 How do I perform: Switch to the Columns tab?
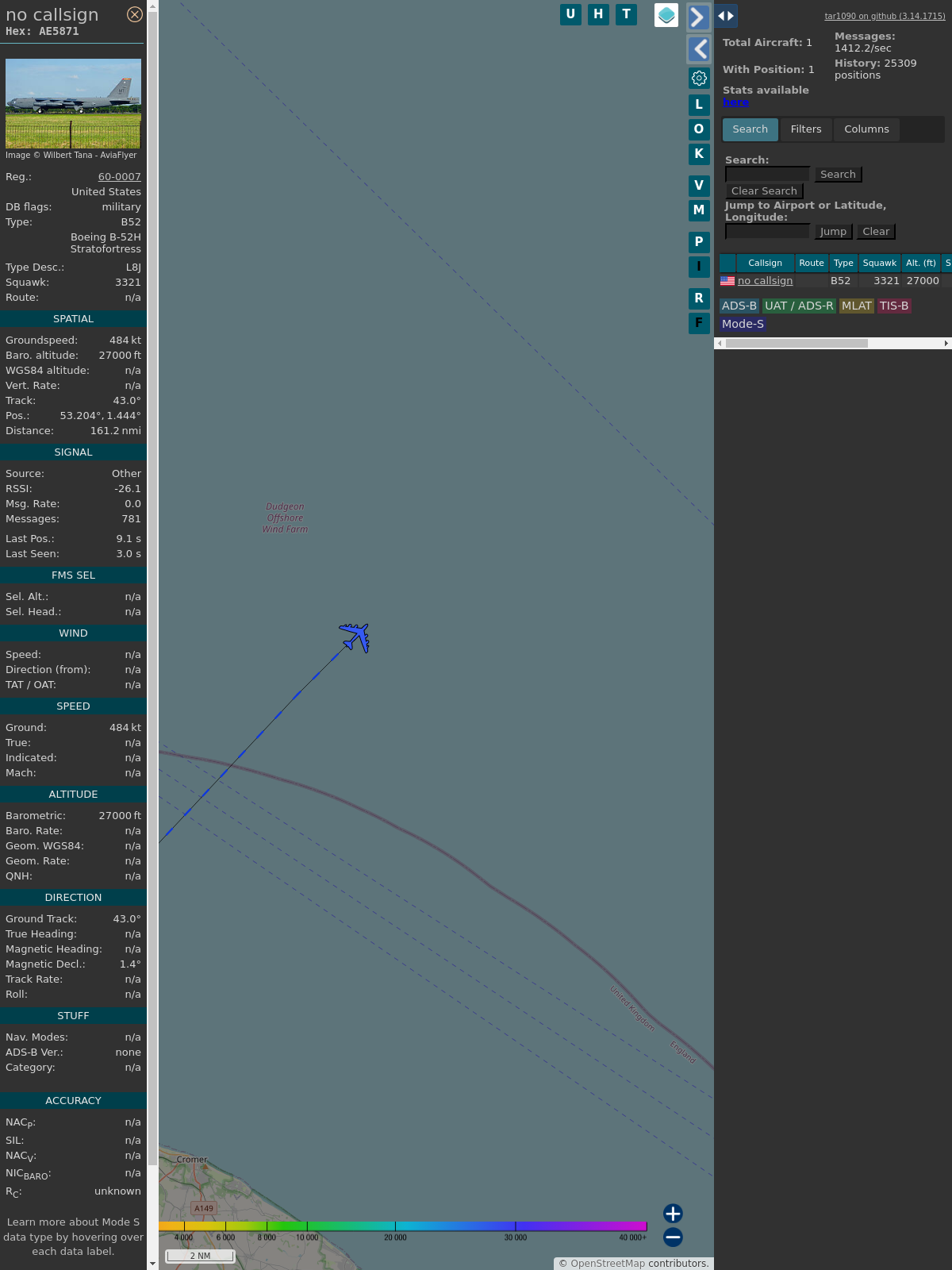click(x=866, y=129)
